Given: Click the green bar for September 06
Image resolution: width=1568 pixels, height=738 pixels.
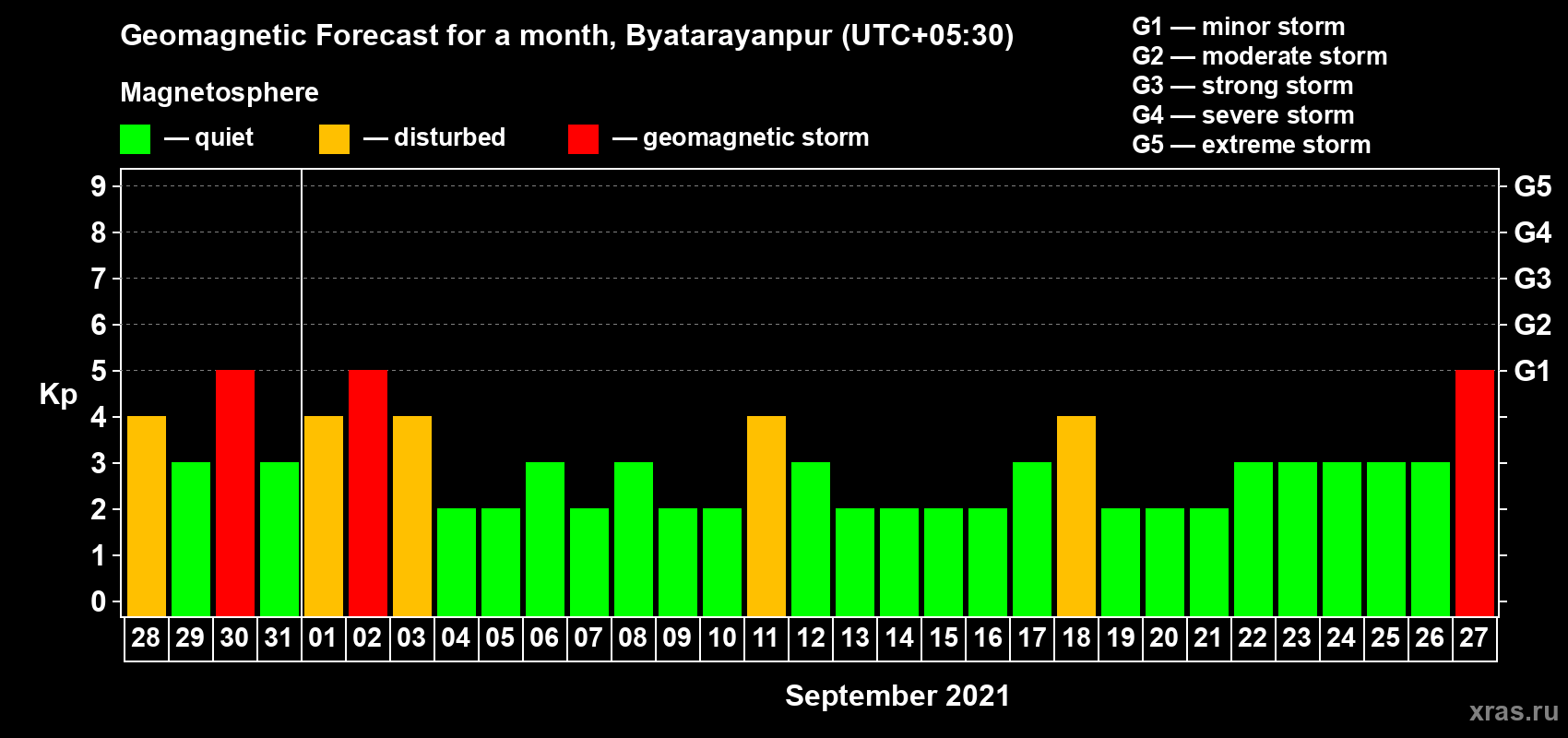Looking at the screenshot, I should [x=545, y=540].
